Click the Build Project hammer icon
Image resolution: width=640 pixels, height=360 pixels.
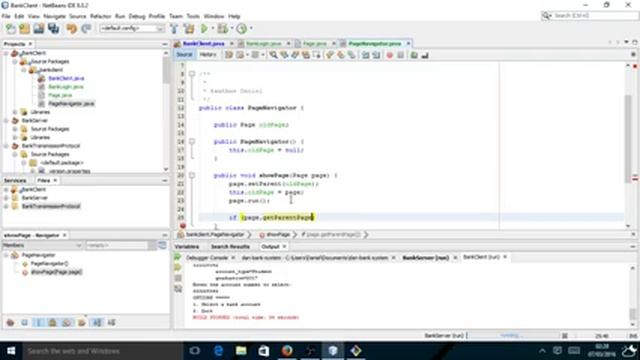(174, 29)
